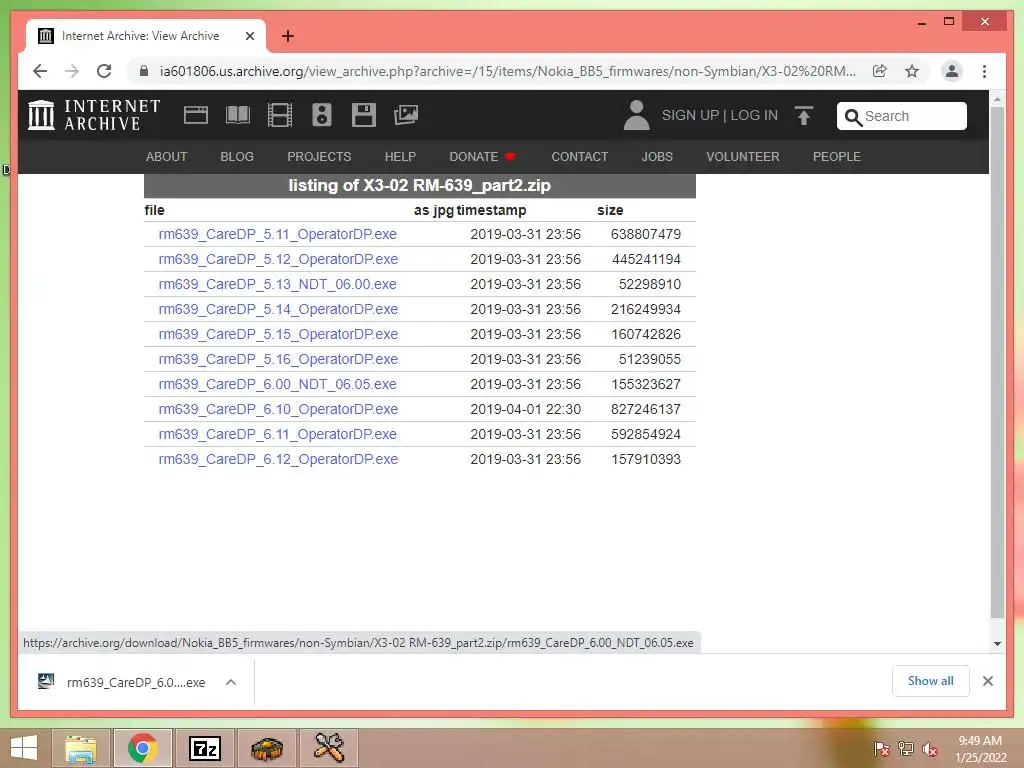The width and height of the screenshot is (1024, 768).
Task: Download rm639_CareDP_5.14_OperatorDP.exe
Action: click(x=278, y=309)
